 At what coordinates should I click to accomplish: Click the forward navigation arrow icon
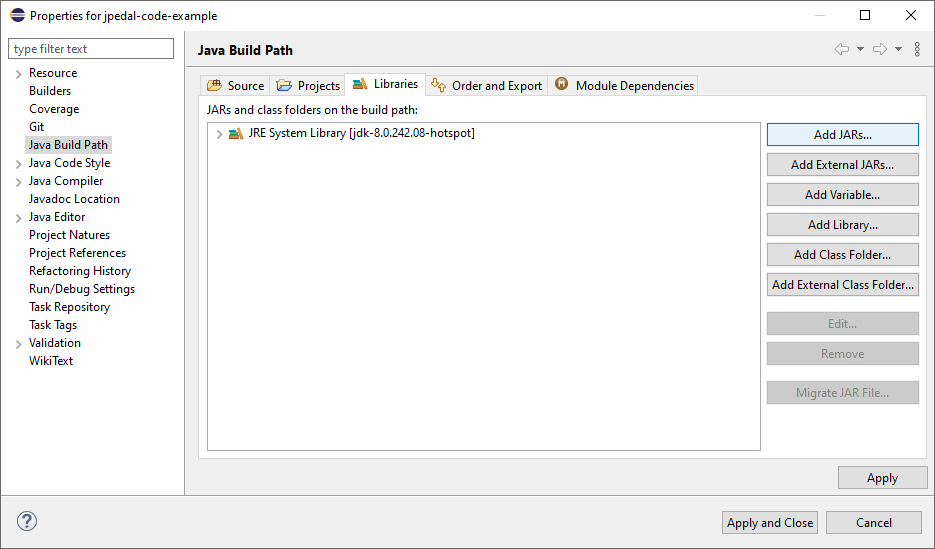pyautogui.click(x=879, y=49)
